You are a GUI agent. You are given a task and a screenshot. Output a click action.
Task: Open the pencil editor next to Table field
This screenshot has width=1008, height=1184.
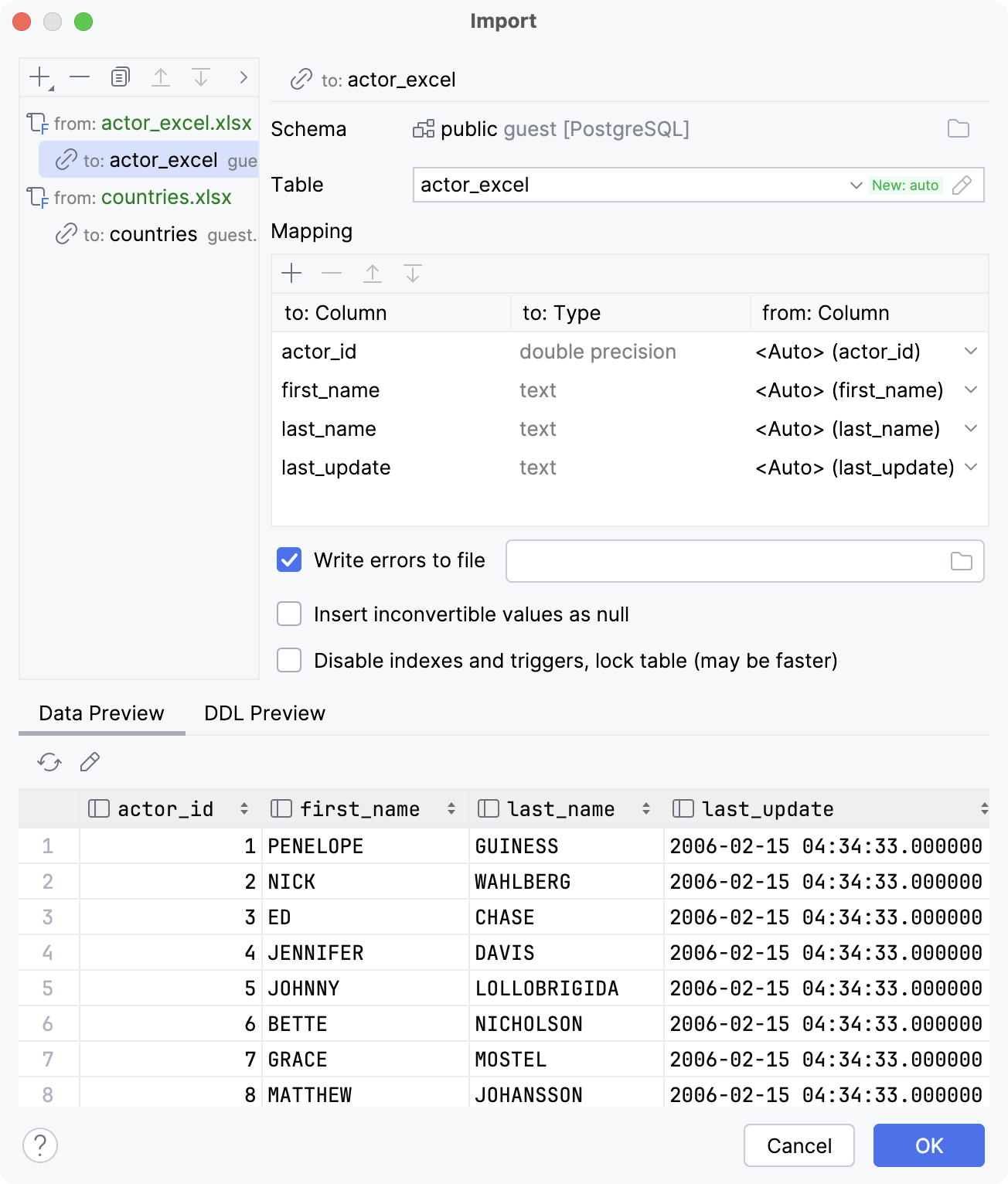click(963, 185)
